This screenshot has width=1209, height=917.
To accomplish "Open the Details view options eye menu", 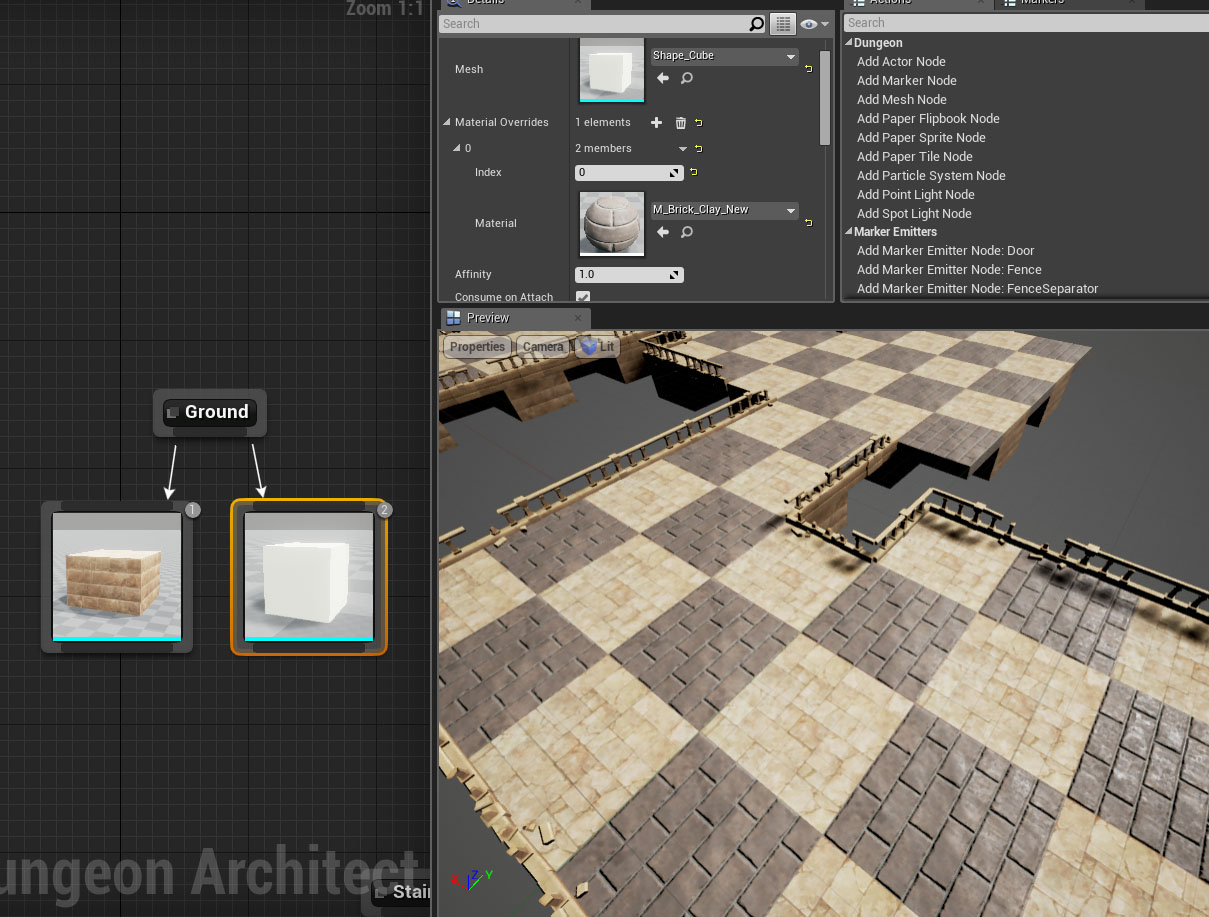I will pos(815,24).
